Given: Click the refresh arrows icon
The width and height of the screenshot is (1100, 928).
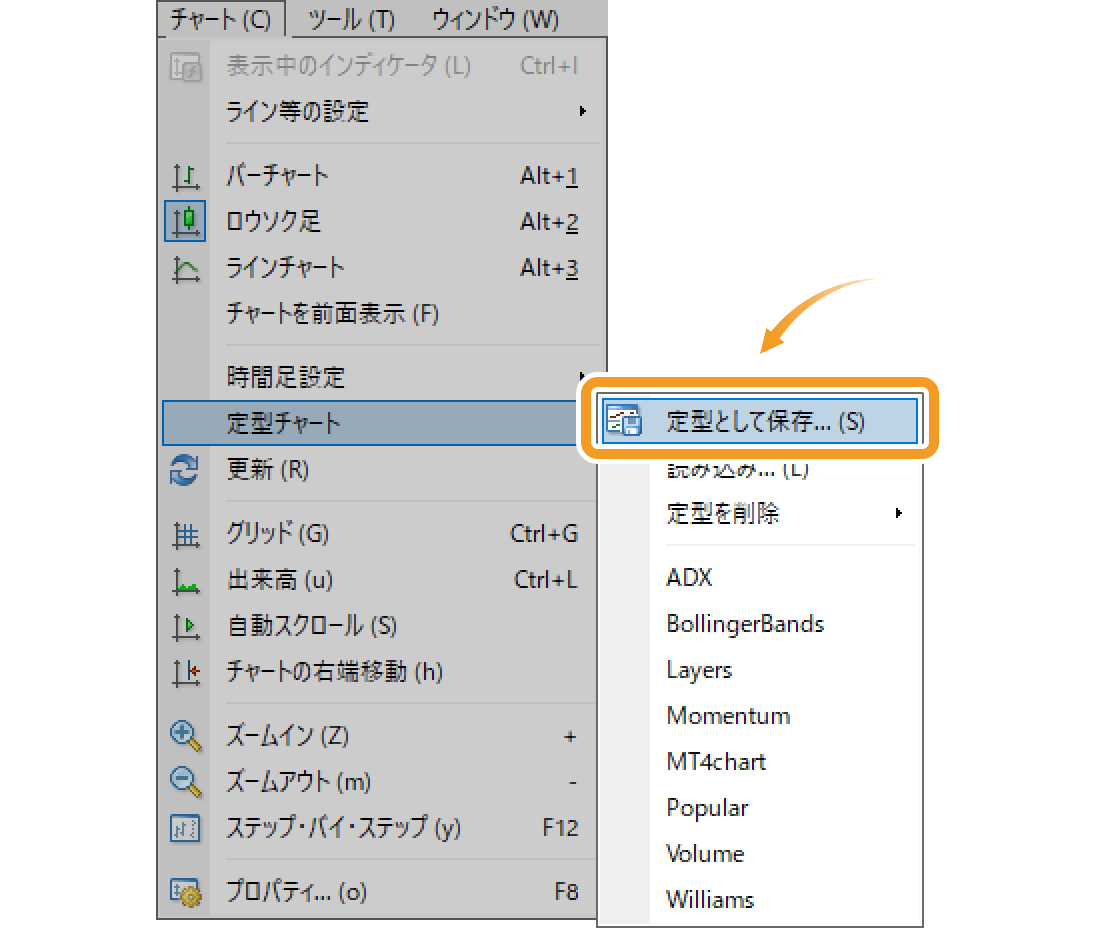Looking at the screenshot, I should [185, 470].
